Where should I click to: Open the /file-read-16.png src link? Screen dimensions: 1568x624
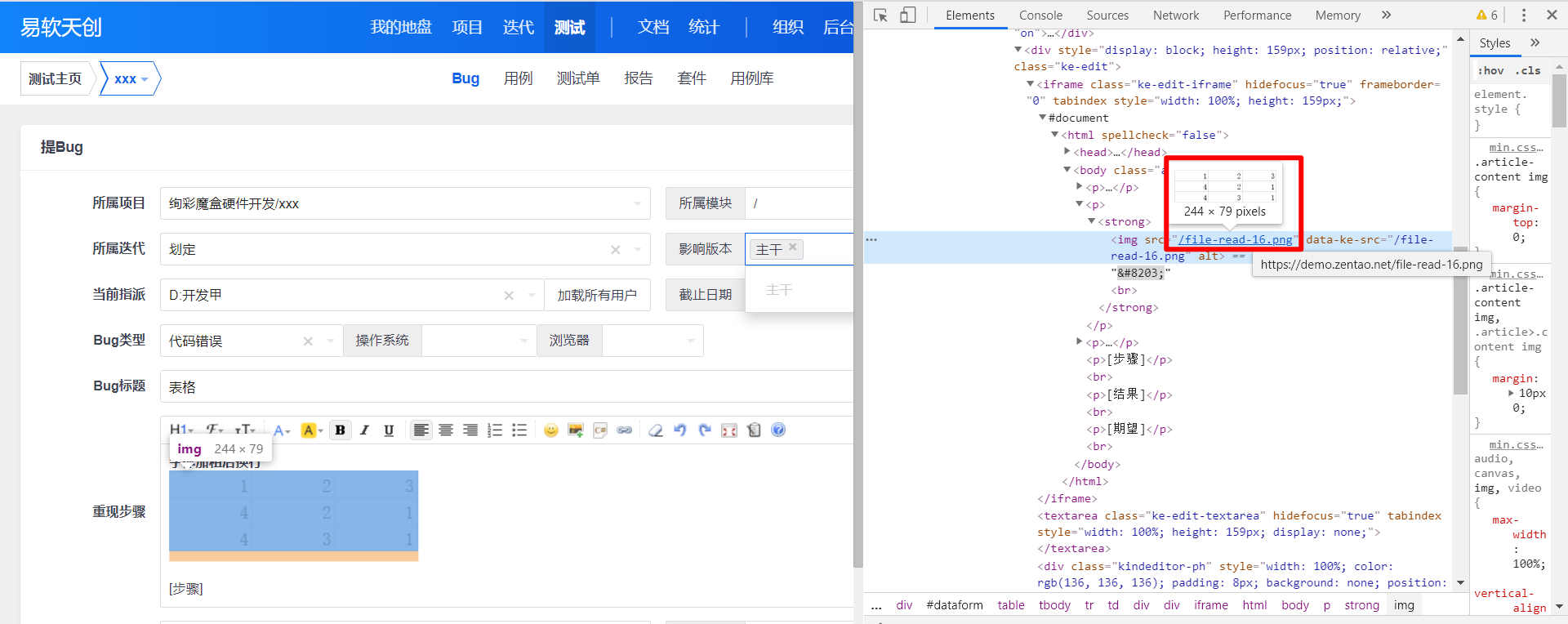point(1236,239)
